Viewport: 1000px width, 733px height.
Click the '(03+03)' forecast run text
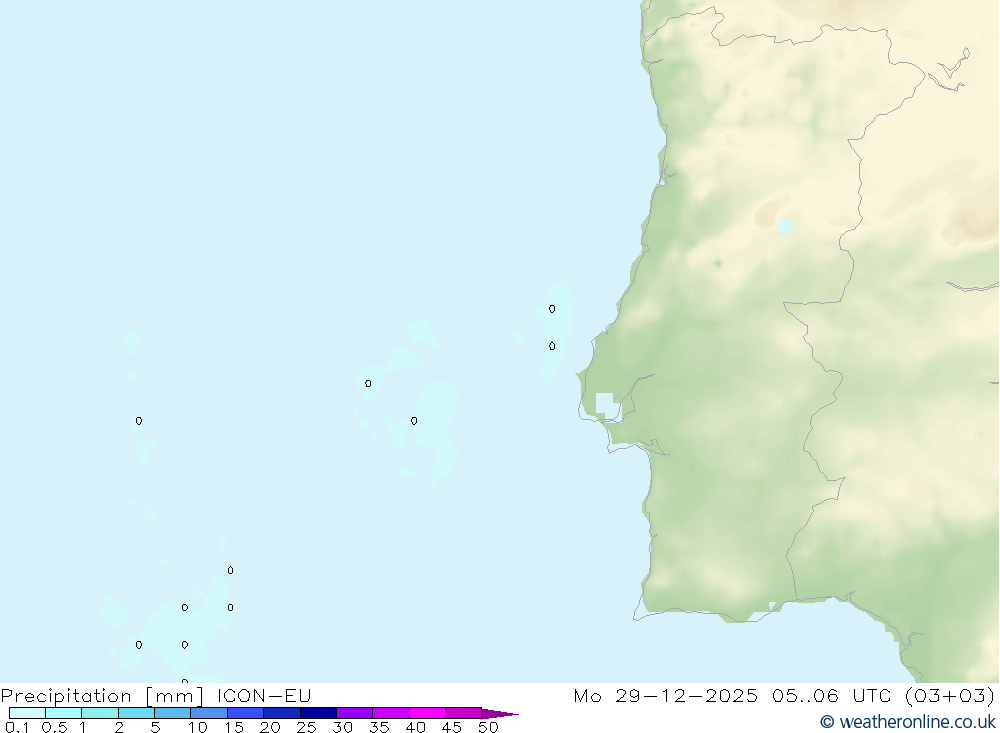click(x=950, y=695)
